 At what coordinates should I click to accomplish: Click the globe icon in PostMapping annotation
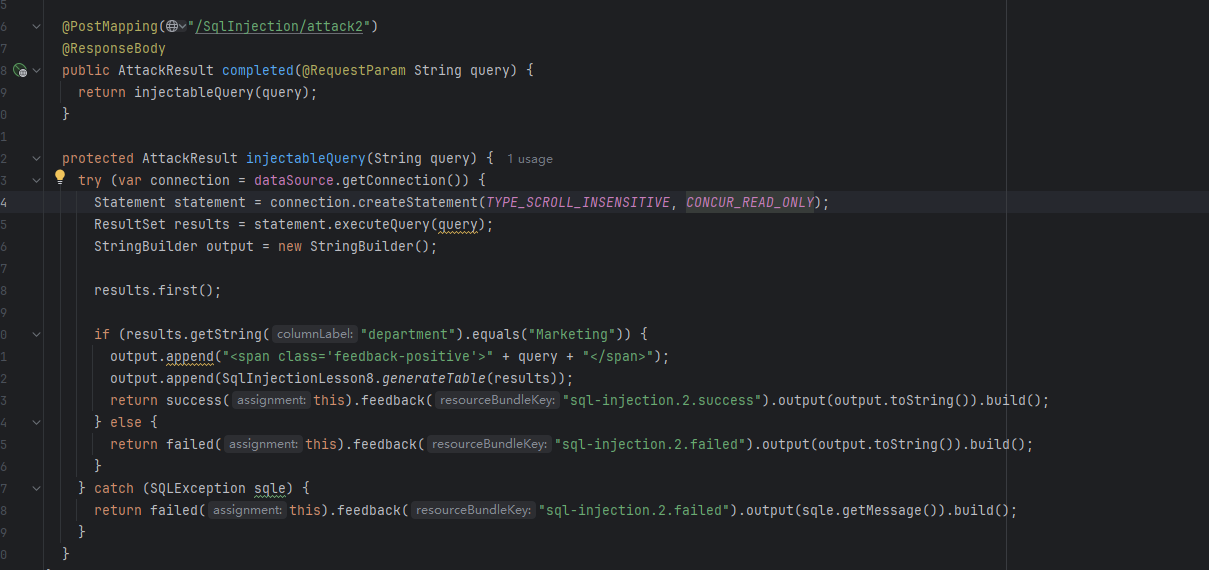pyautogui.click(x=172, y=26)
